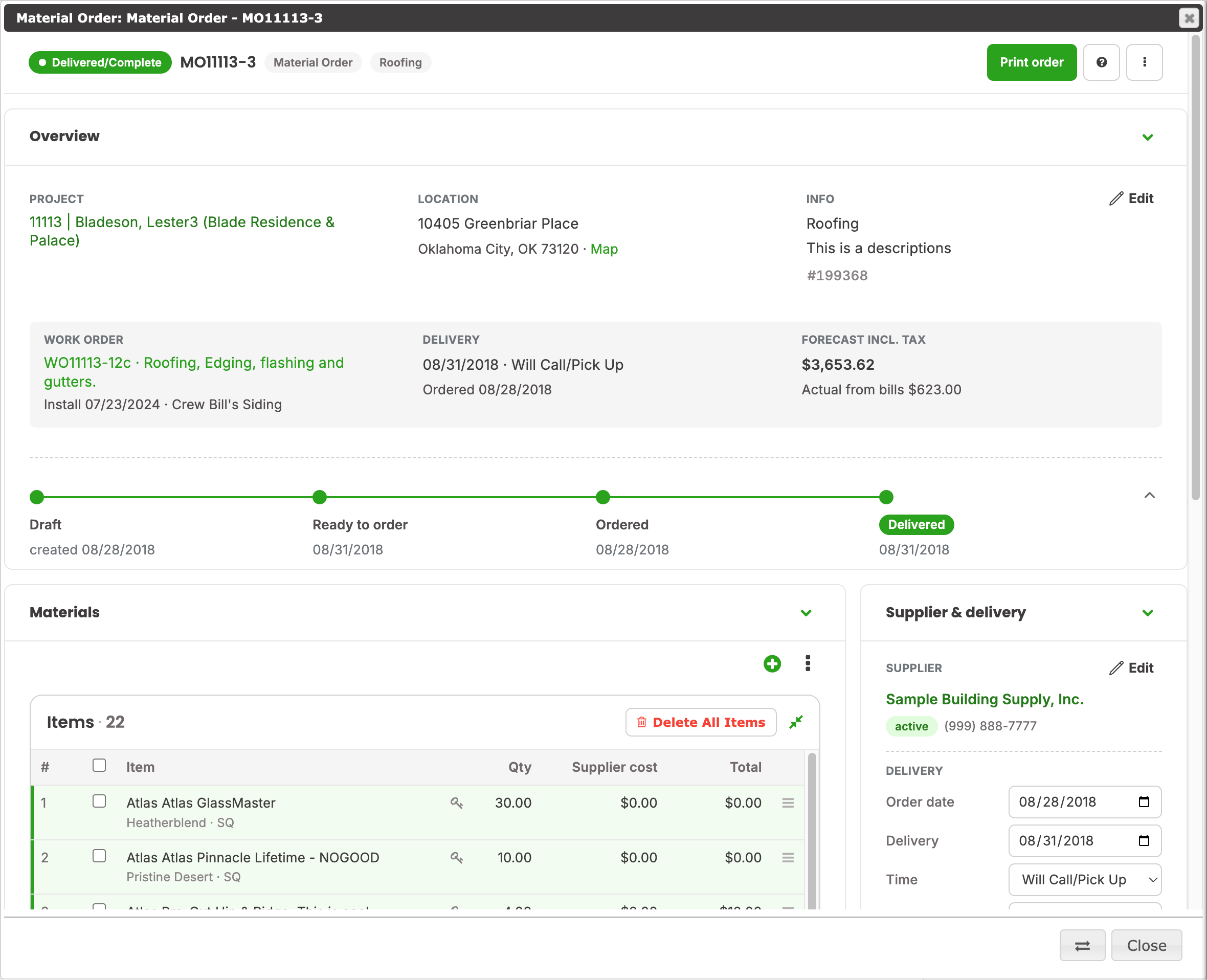The image size is (1207, 980).
Task: Click the Total column header
Action: pyautogui.click(x=745, y=767)
